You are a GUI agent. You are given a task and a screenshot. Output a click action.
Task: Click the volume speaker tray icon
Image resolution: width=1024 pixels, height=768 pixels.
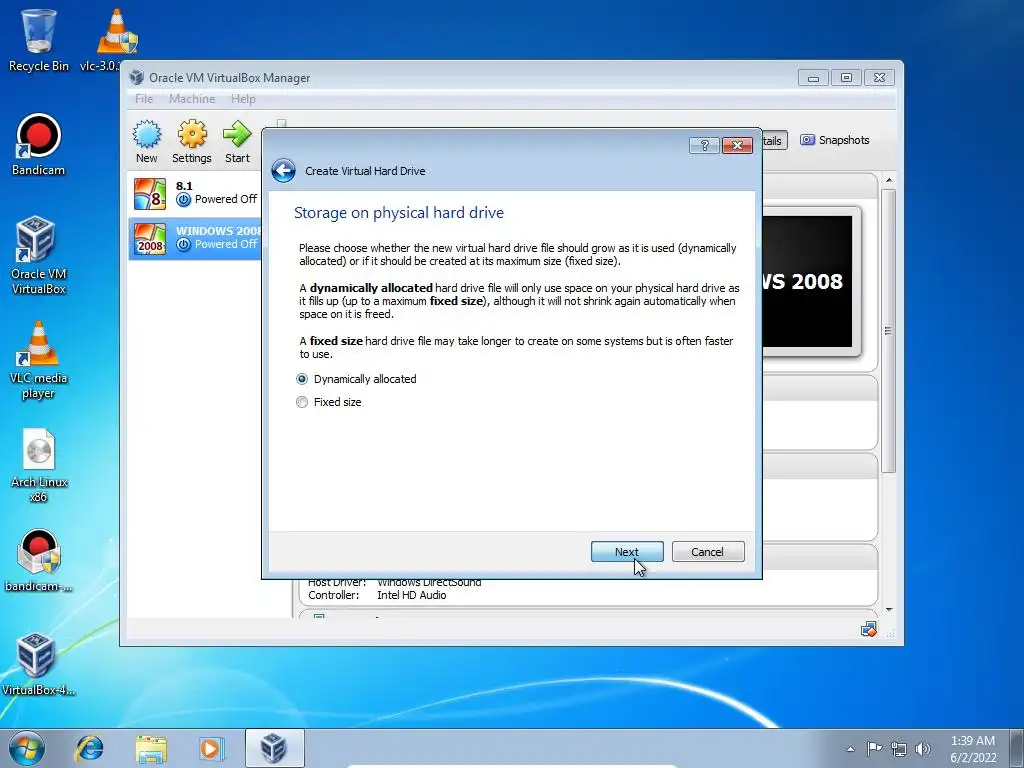(x=923, y=748)
